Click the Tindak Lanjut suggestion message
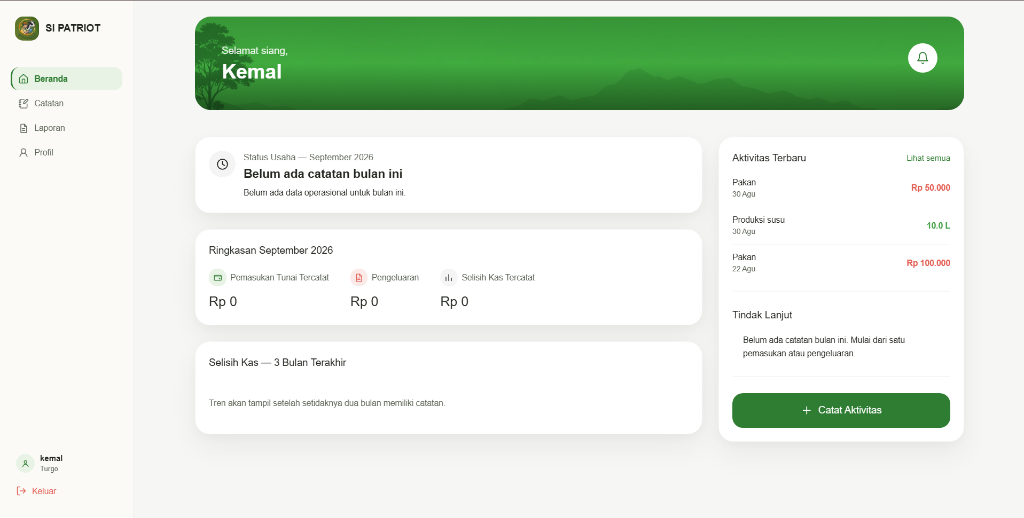This screenshot has height=518, width=1024. pyautogui.click(x=824, y=347)
